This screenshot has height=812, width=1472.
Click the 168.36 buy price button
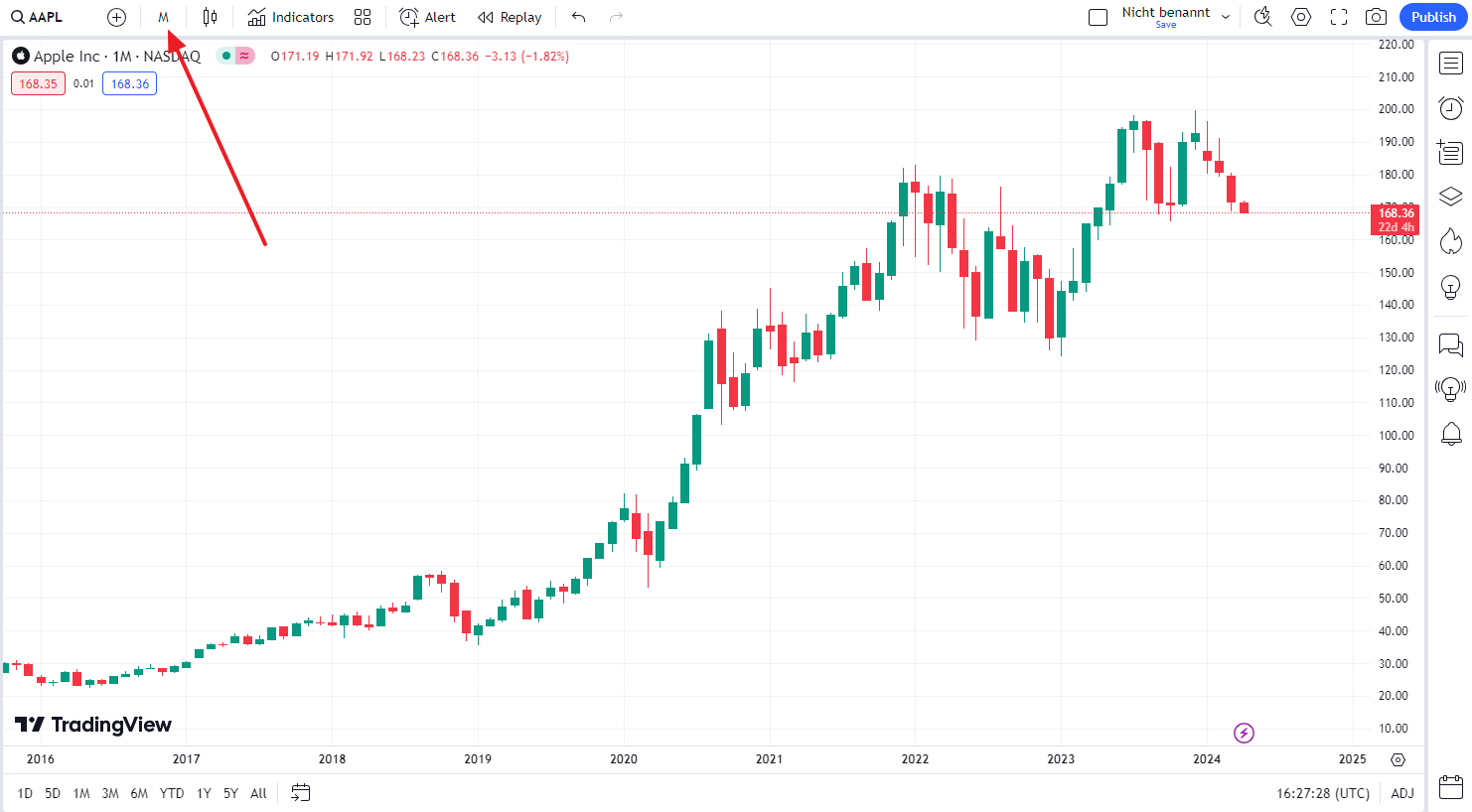tap(130, 83)
